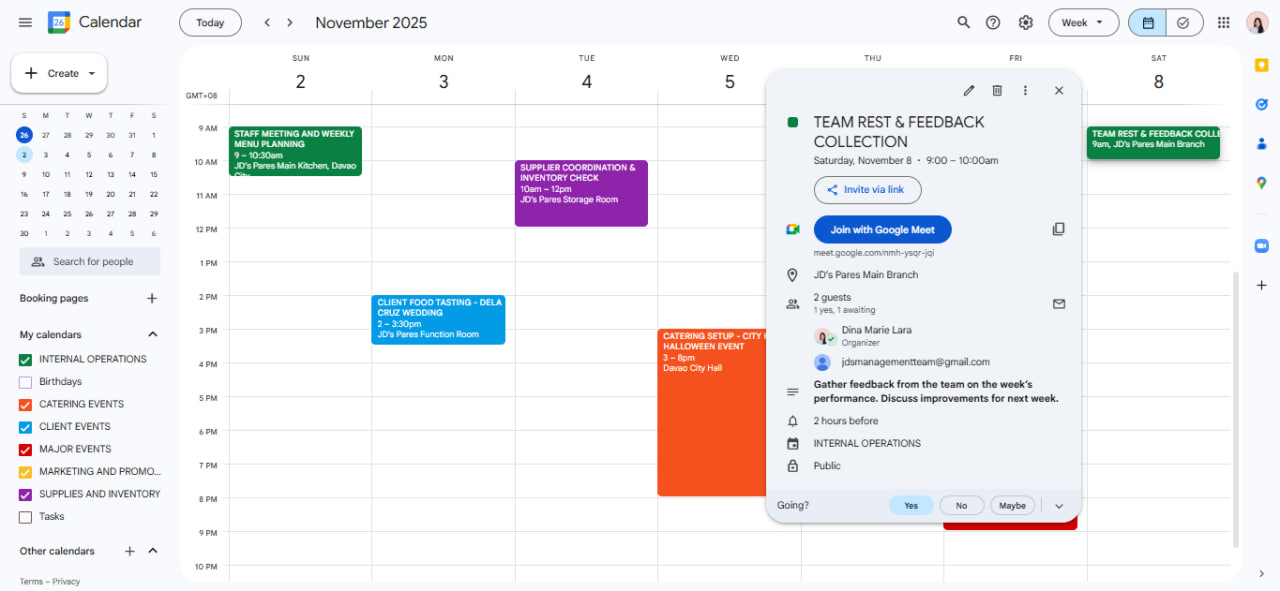Open Staff Meeting and Weekly Menu Planning event
The image size is (1280, 591).
coord(295,150)
